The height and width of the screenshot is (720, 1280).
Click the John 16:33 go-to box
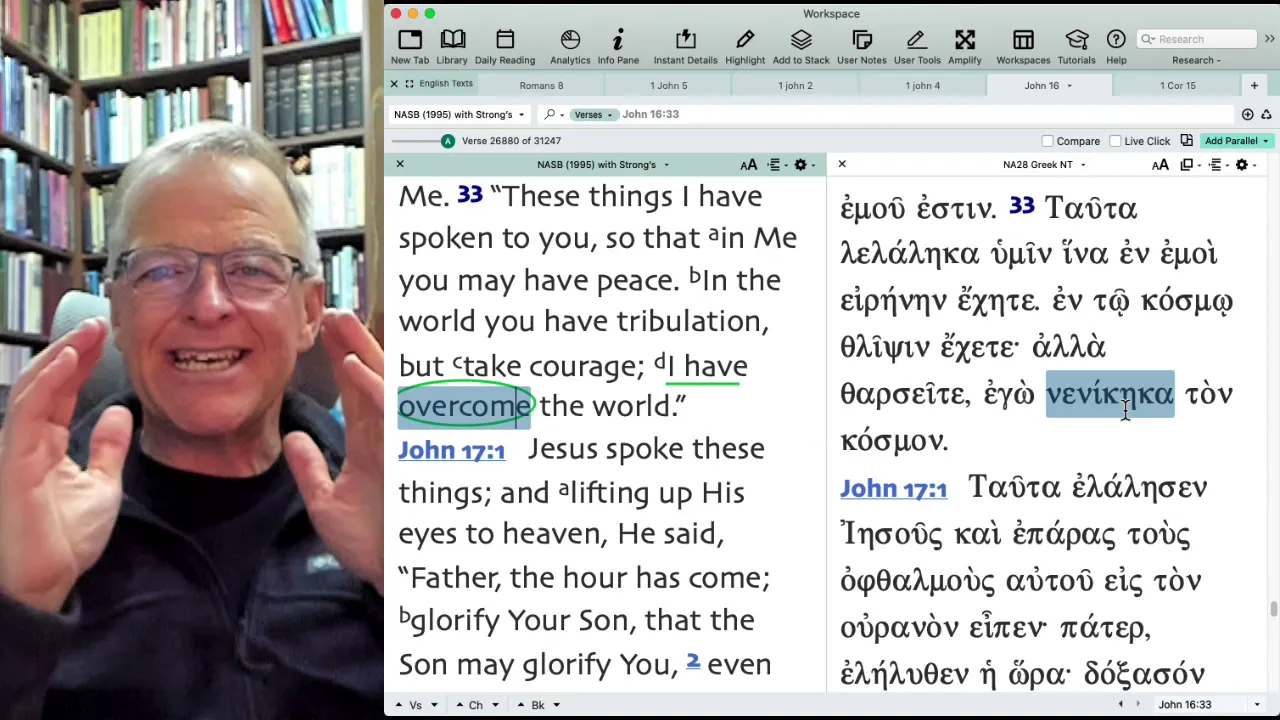(x=1203, y=705)
